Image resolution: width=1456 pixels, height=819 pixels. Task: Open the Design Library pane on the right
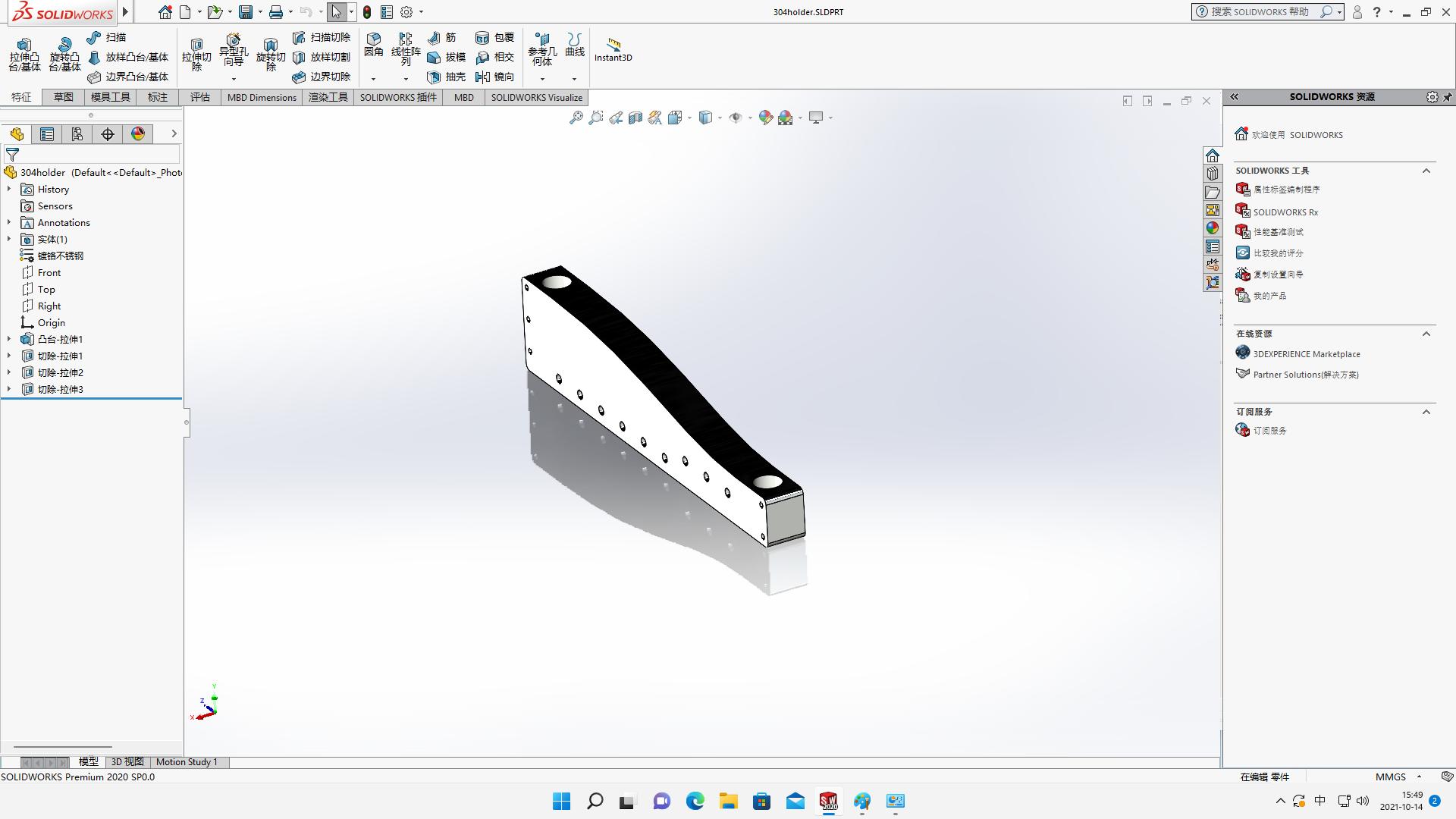click(1212, 173)
